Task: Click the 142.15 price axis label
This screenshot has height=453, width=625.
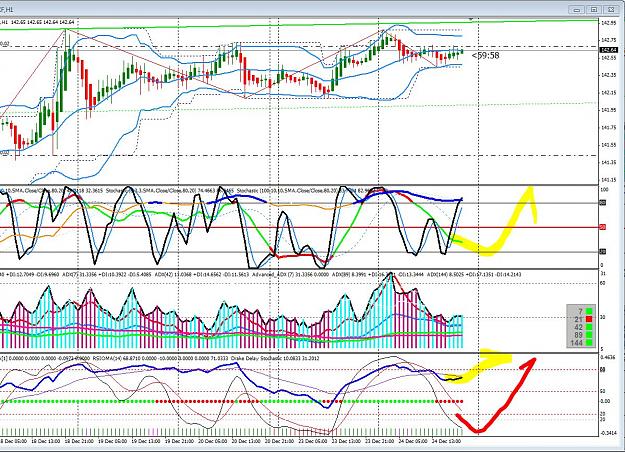Action: (608, 93)
